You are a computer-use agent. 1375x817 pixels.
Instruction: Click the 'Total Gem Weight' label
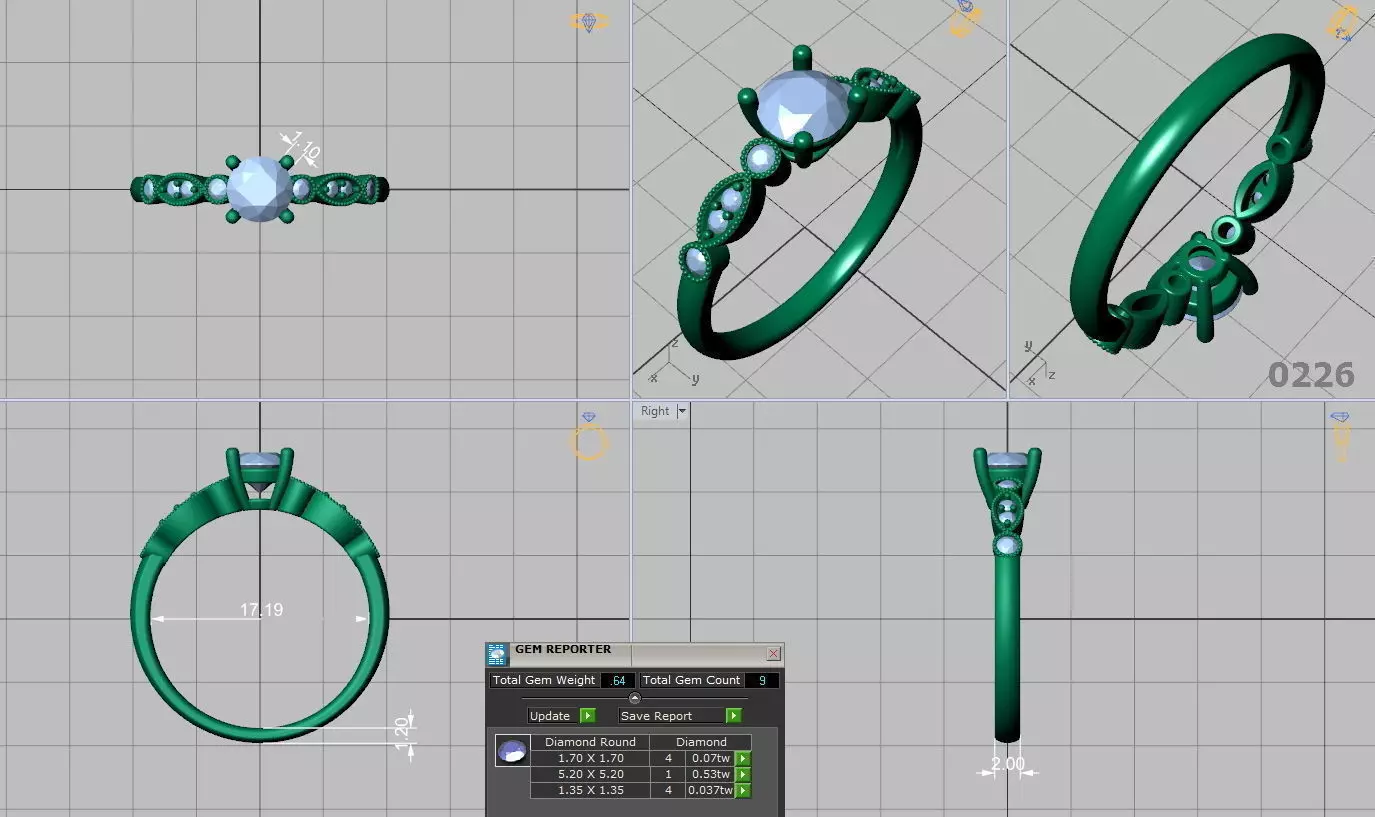(x=544, y=680)
